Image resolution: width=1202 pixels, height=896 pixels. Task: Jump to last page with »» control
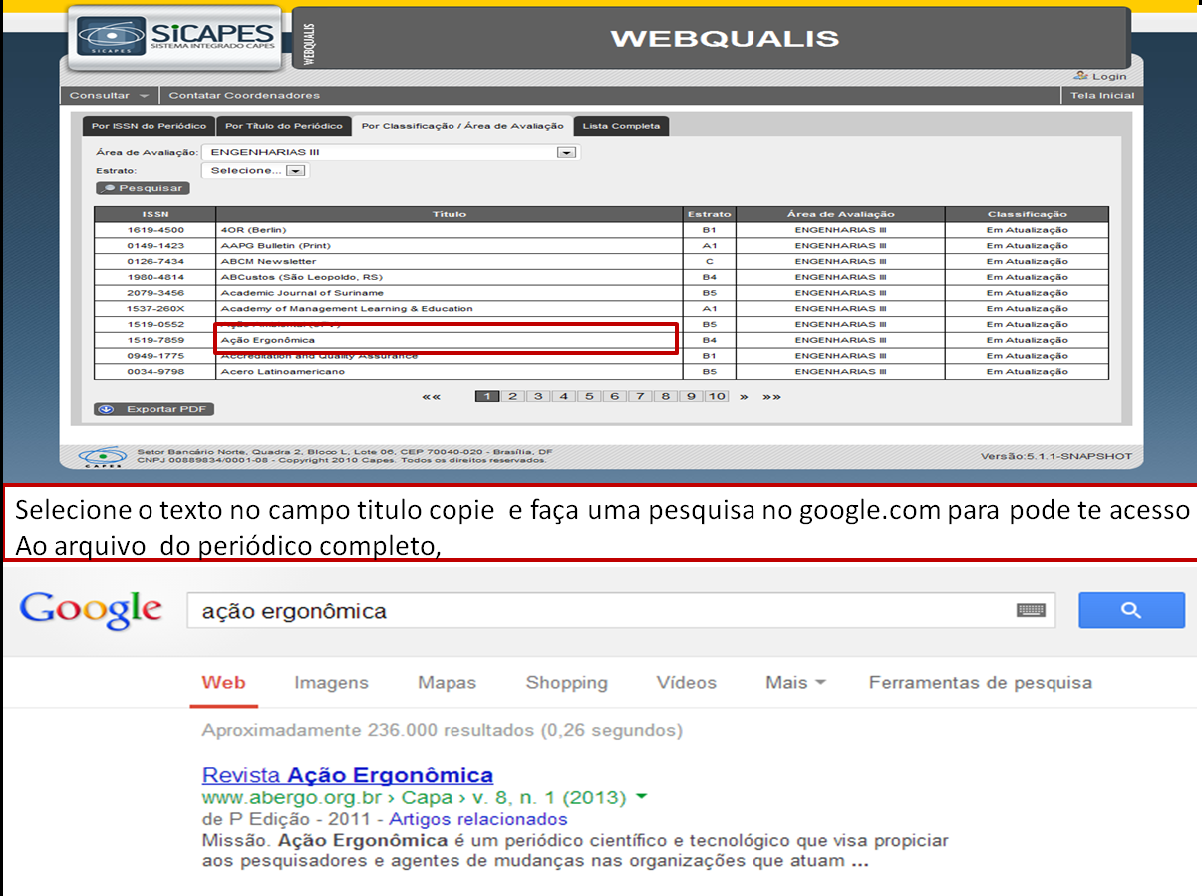coord(771,397)
